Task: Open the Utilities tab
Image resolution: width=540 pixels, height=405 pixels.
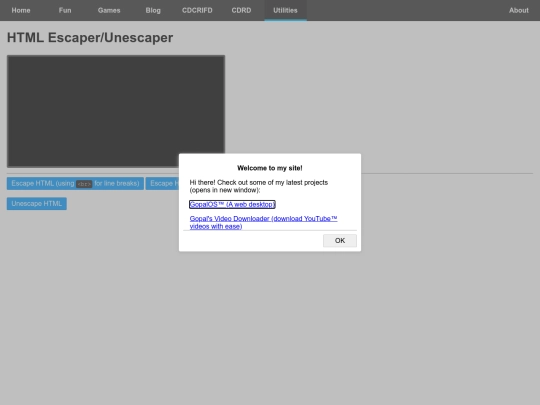Action: (x=285, y=10)
